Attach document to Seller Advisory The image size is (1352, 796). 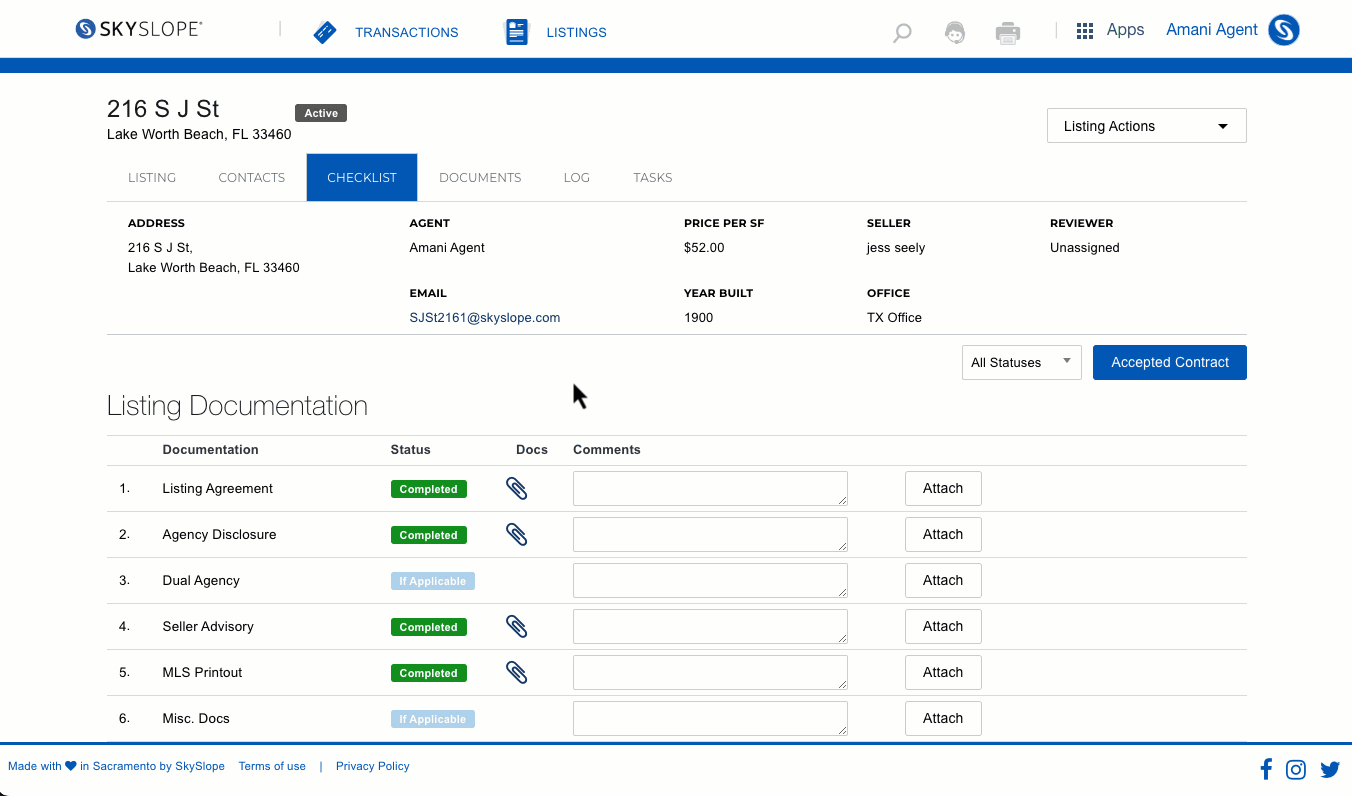(943, 626)
